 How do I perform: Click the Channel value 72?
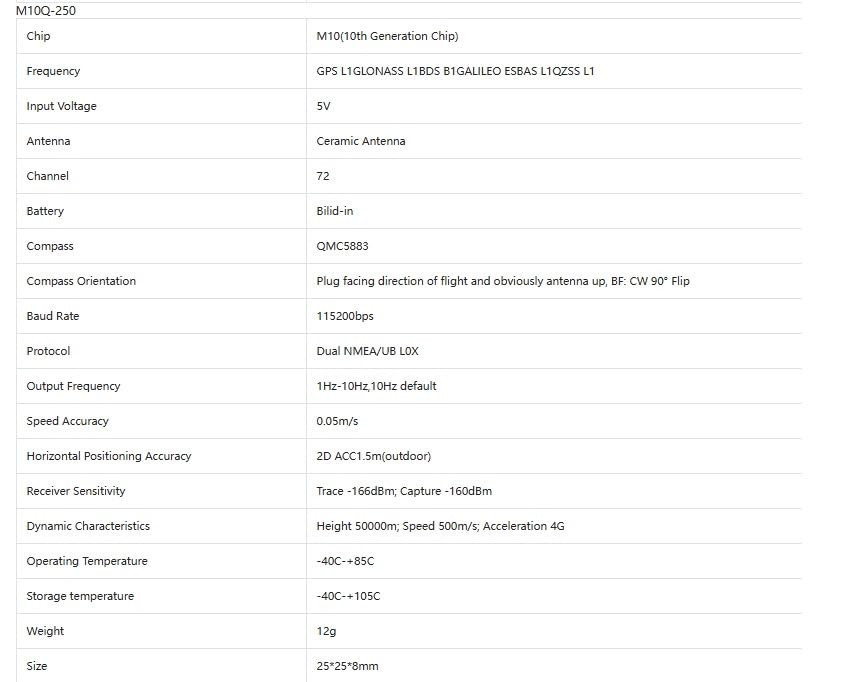[322, 176]
